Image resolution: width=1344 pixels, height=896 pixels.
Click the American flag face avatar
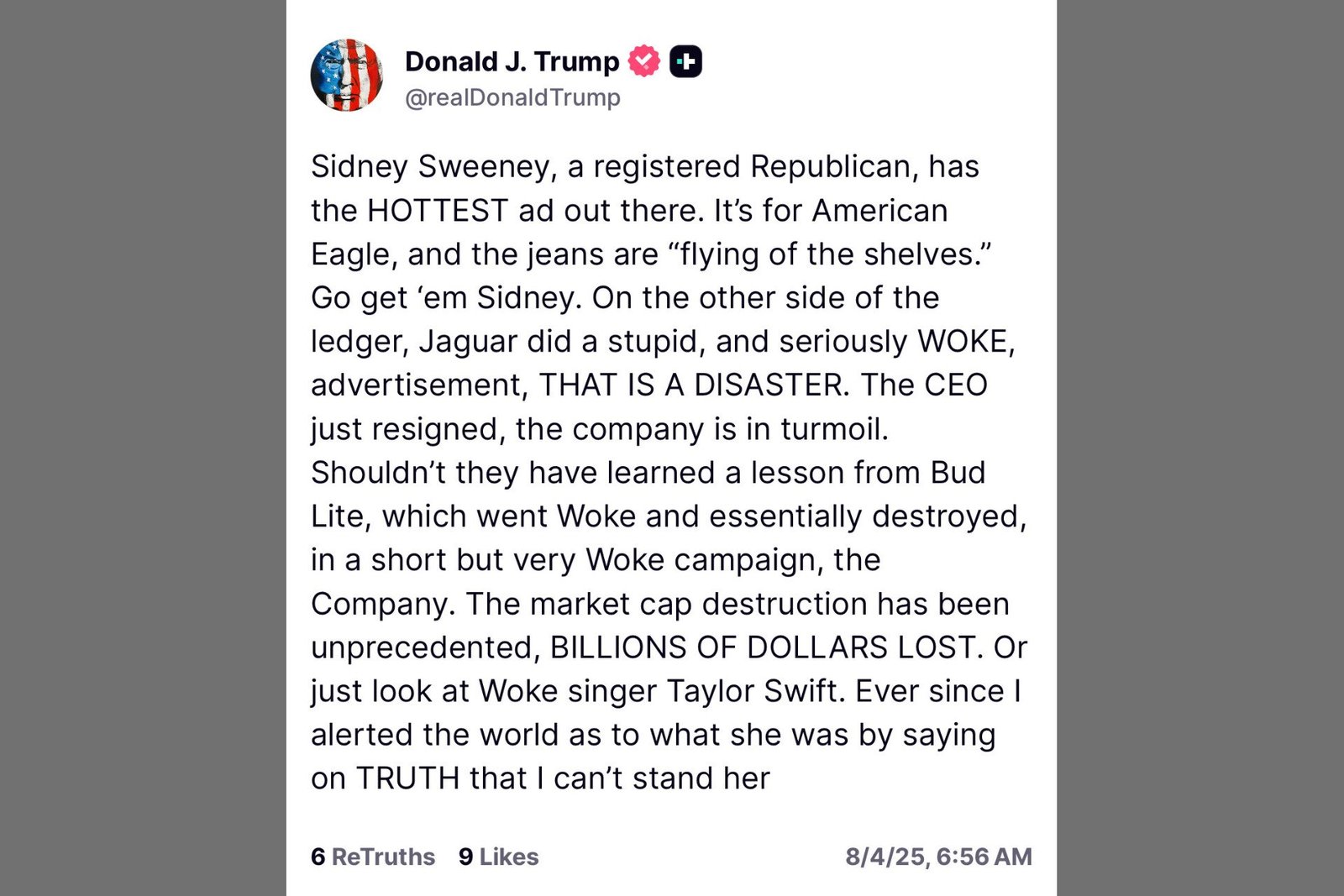(x=347, y=76)
